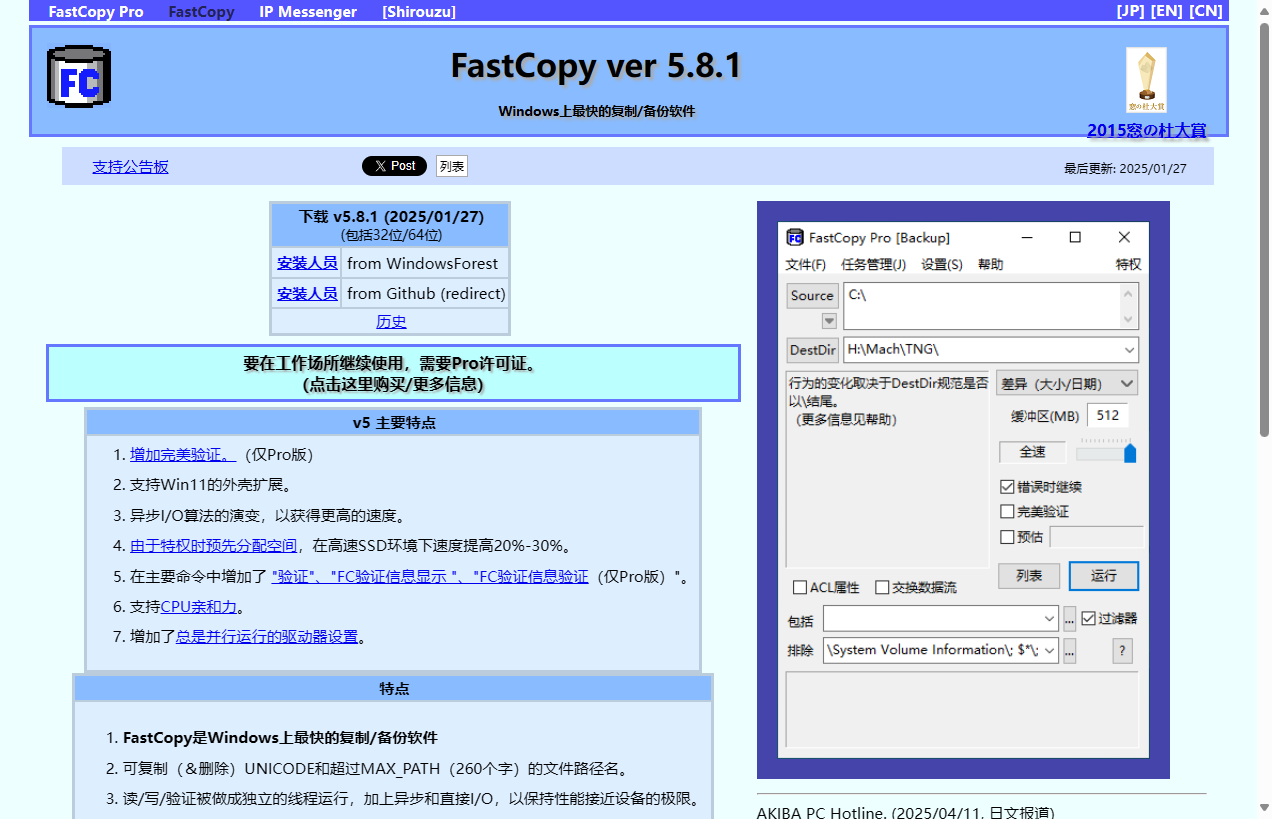Click the X Post share button

click(x=394, y=165)
